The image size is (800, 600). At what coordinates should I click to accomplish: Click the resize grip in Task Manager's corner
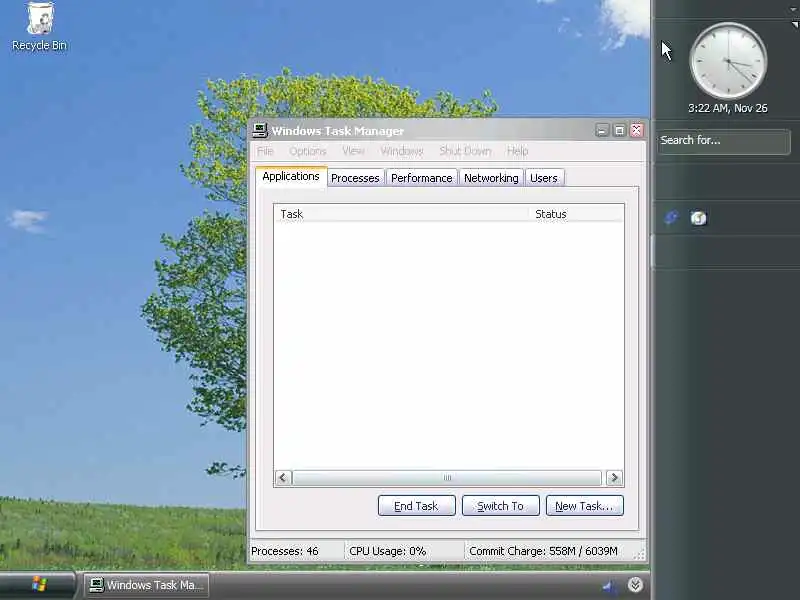(639, 555)
